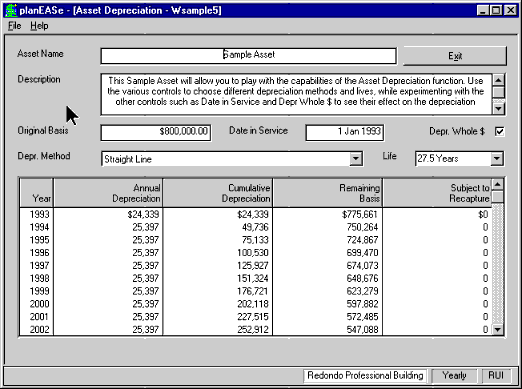The width and height of the screenshot is (522, 389).
Task: Click the table scrollbar thumb
Action: tap(498, 196)
